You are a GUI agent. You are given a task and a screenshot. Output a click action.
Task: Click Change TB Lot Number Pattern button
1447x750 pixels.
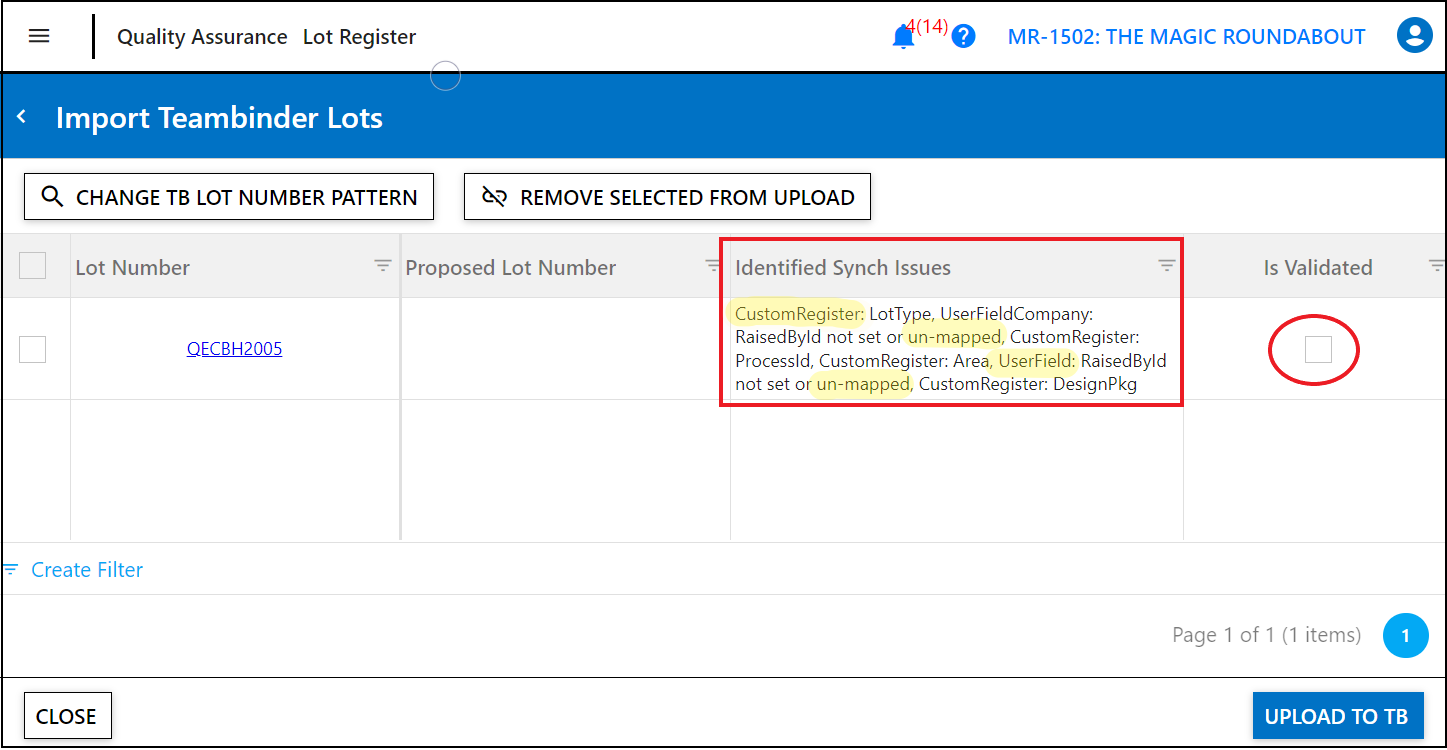point(229,197)
